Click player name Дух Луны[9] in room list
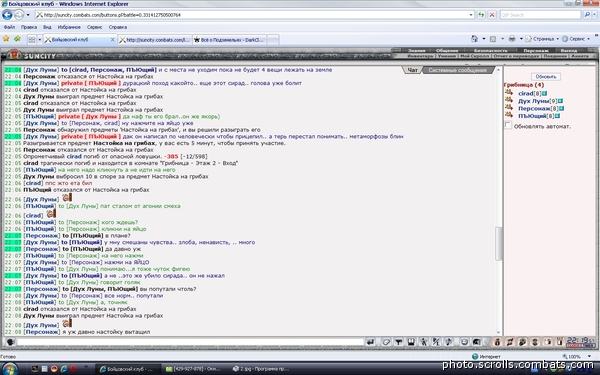Screen dimensions: 600x375 point(537,101)
